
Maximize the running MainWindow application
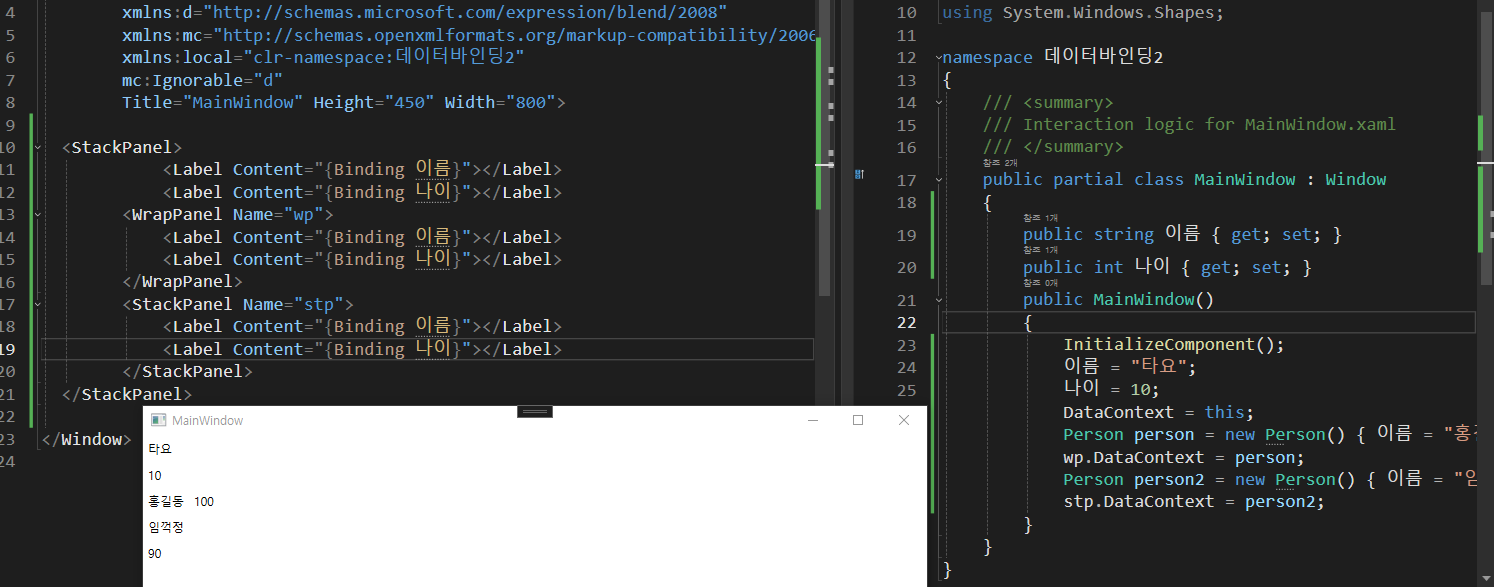tap(856, 421)
